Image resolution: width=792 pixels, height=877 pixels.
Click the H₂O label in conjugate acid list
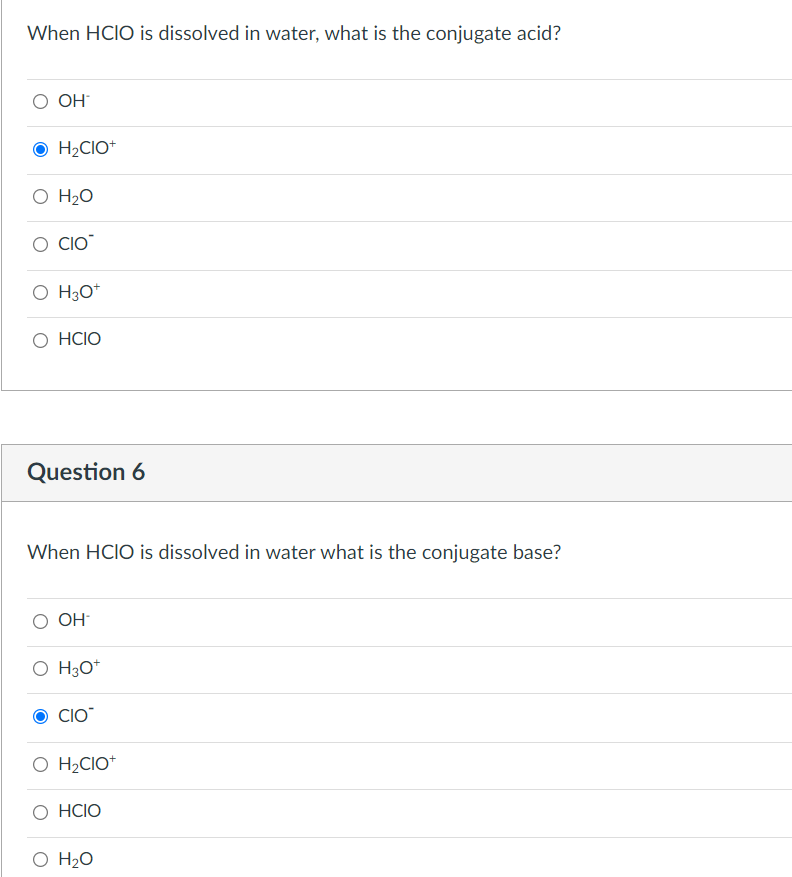point(76,196)
